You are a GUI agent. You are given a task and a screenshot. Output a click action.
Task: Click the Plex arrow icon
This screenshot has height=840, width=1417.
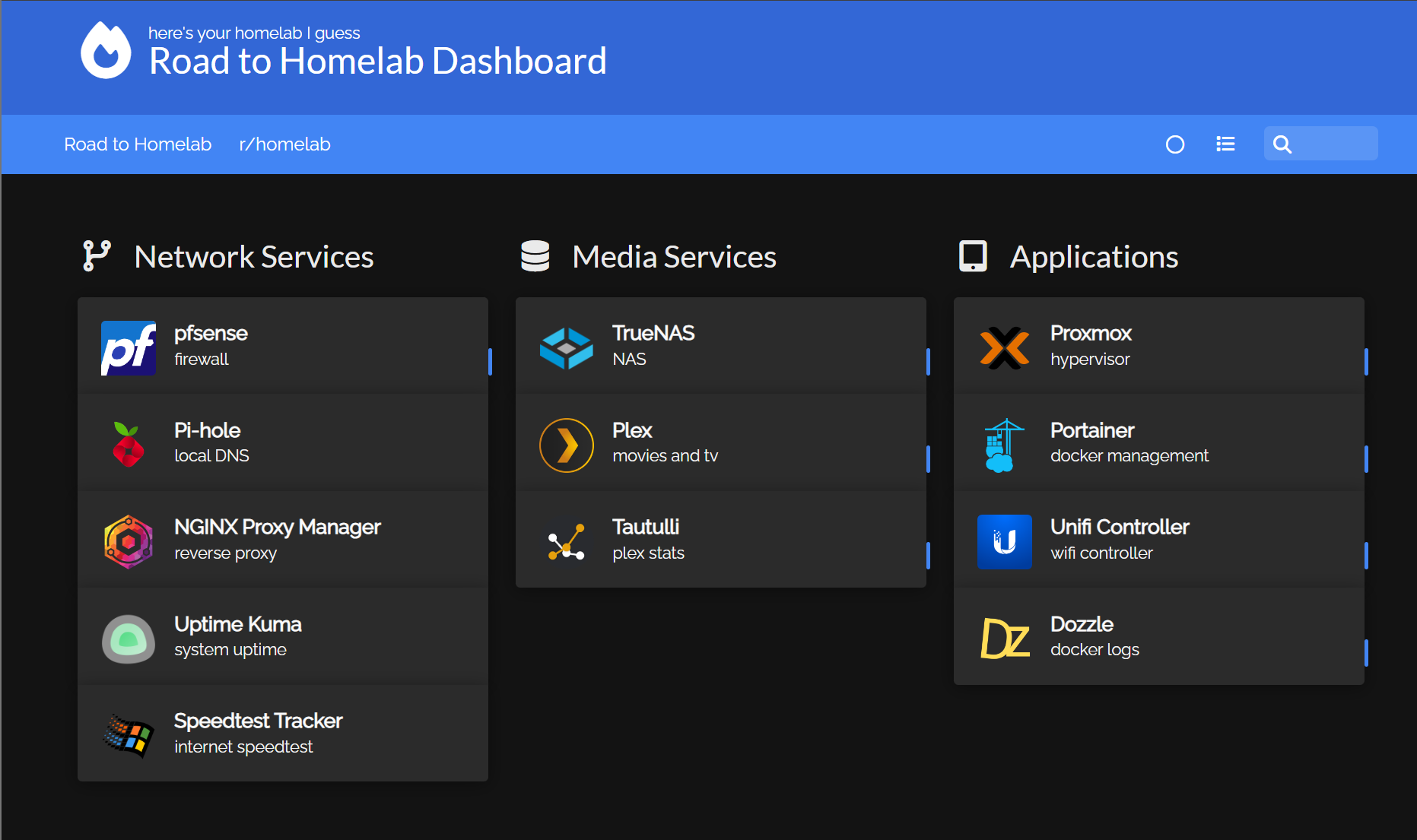click(566, 445)
